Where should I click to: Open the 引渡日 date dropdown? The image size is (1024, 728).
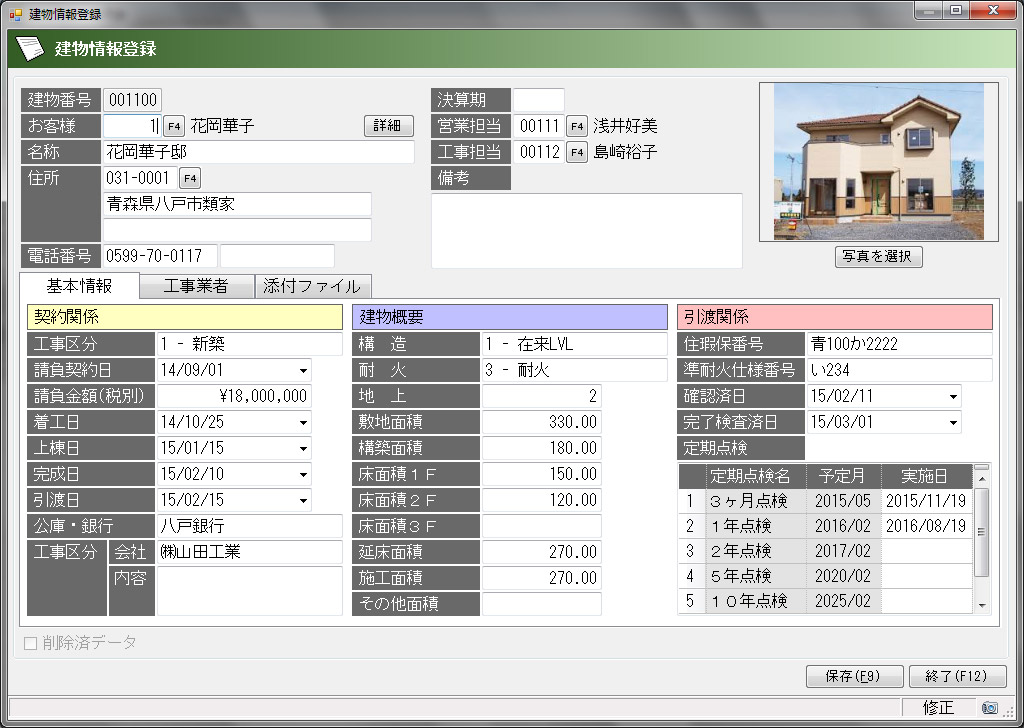(x=303, y=500)
